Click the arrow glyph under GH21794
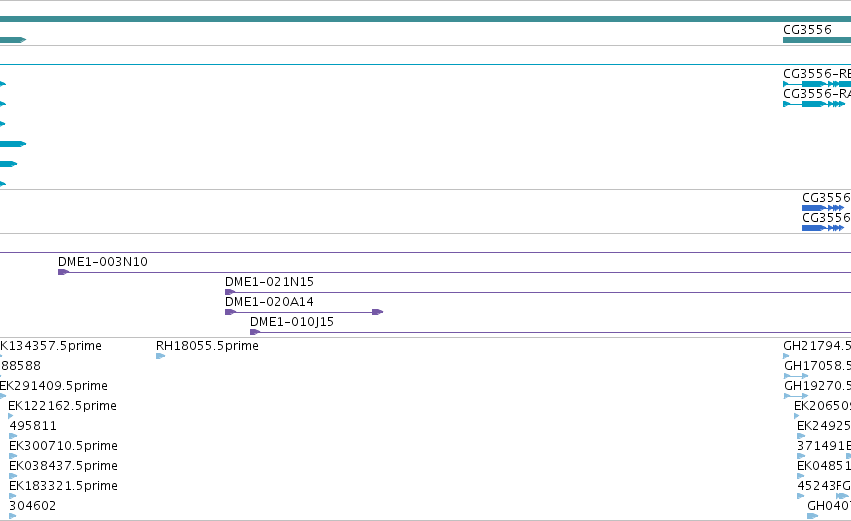The height and width of the screenshot is (521, 851). (786, 357)
